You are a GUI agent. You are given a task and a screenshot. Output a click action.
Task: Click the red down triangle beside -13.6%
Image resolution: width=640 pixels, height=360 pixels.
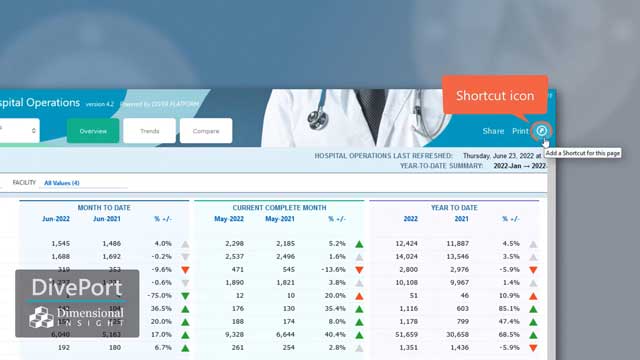point(359,270)
